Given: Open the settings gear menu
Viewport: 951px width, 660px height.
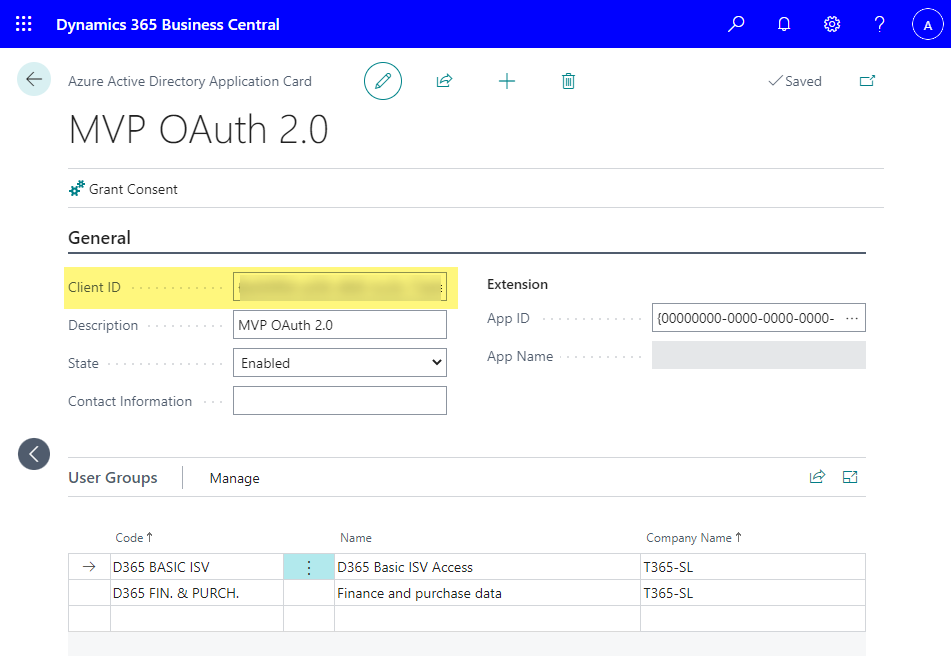Looking at the screenshot, I should click(x=832, y=24).
